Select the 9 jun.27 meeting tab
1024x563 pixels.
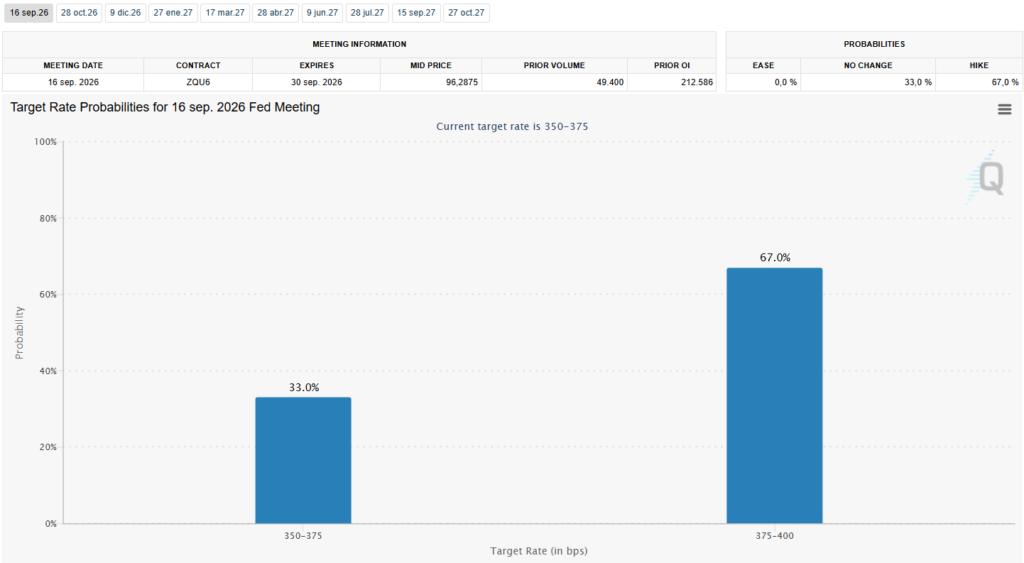tap(323, 13)
